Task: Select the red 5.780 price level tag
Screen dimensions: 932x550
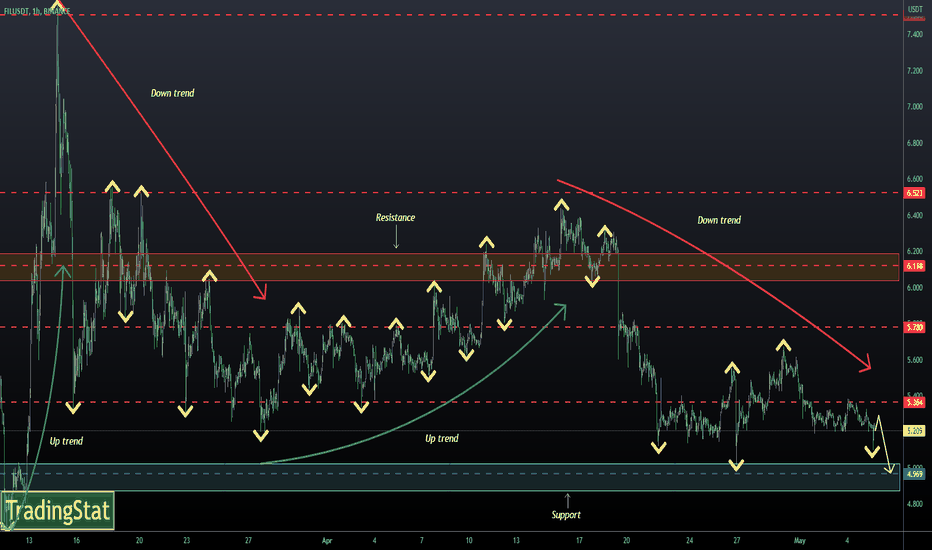Action: [914, 328]
